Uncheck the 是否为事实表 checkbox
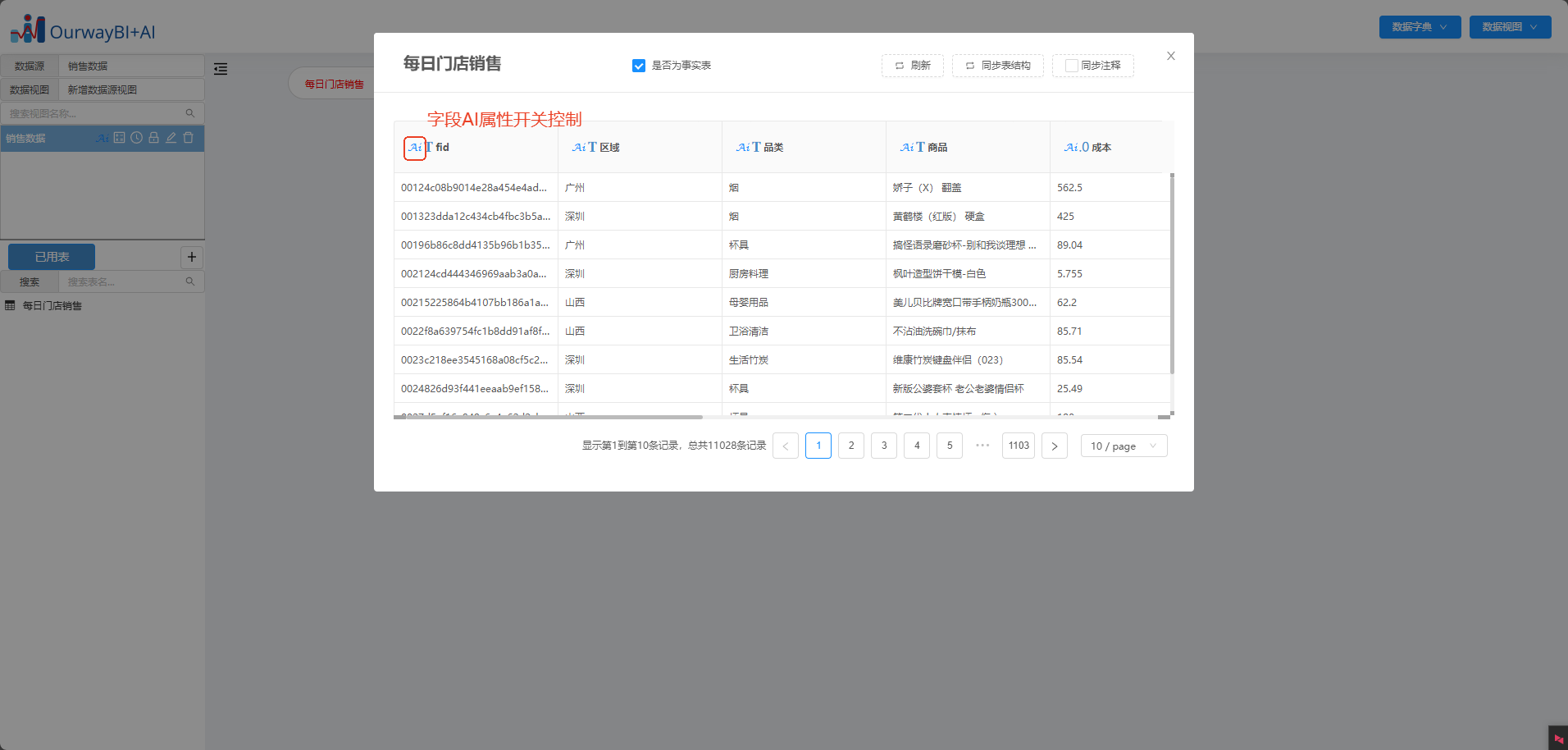This screenshot has height=750, width=1568. pyautogui.click(x=639, y=66)
